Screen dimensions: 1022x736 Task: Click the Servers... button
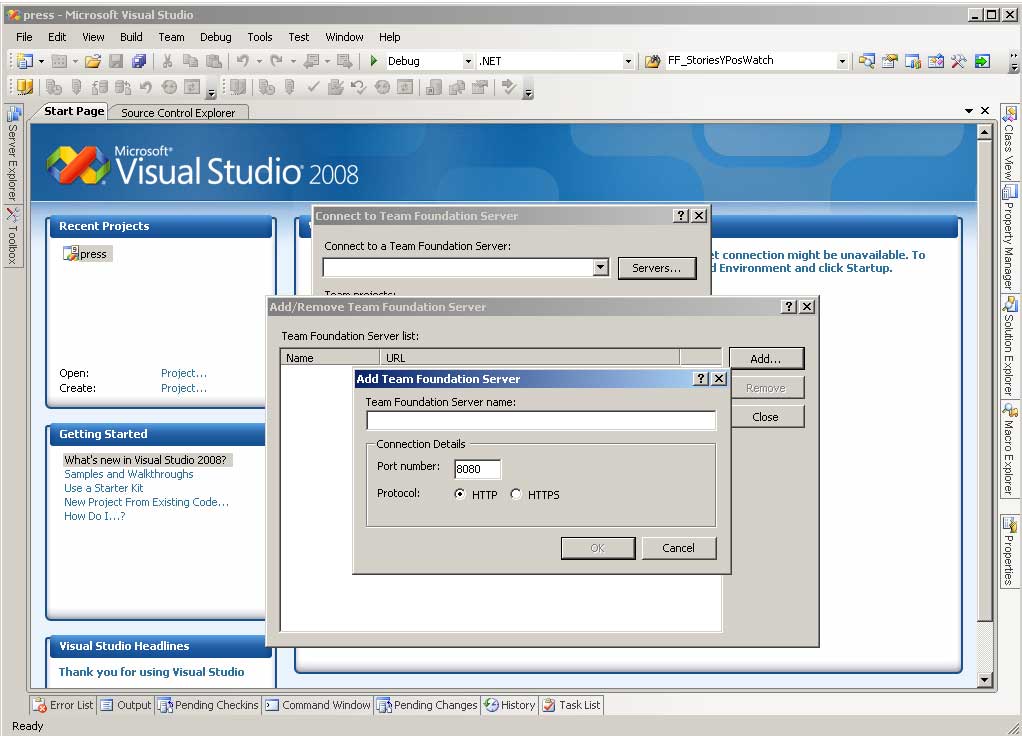point(656,268)
